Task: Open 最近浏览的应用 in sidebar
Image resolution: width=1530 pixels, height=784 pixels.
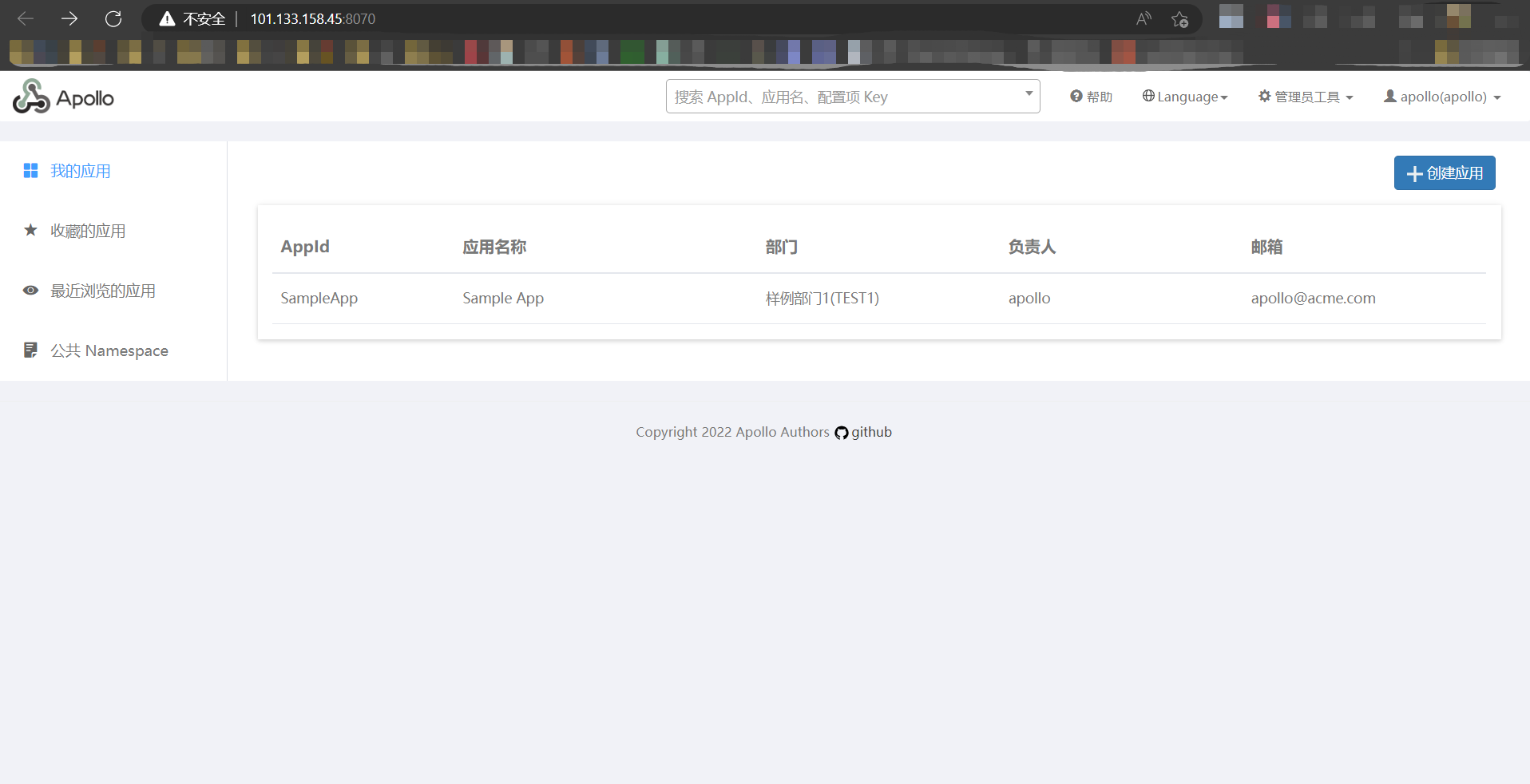Action: [x=102, y=291]
